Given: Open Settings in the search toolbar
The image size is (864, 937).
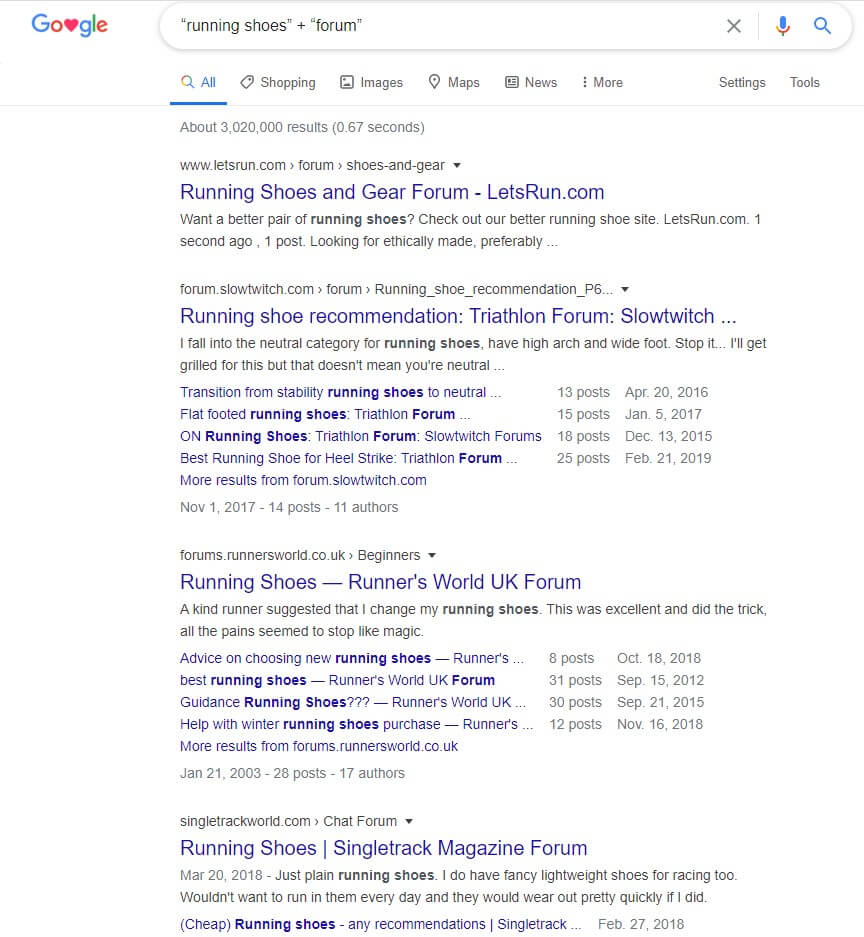Looking at the screenshot, I should click(x=742, y=82).
